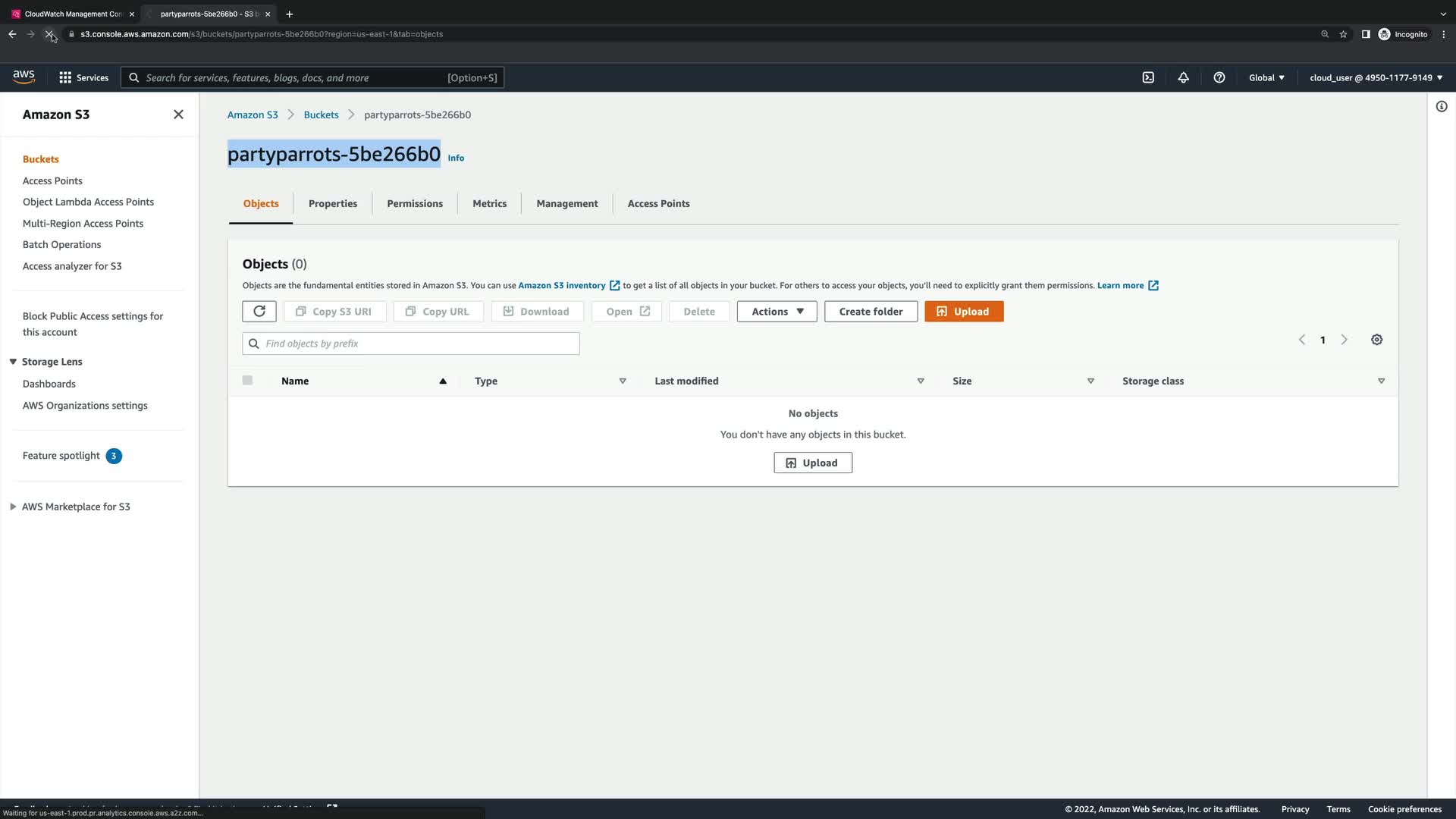The width and height of the screenshot is (1456, 819).
Task: Click the AWS logo home icon
Action: (24, 77)
